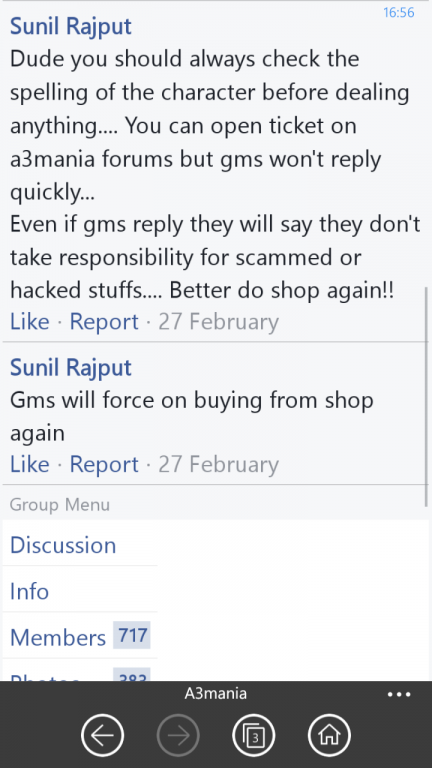Like the 'Gms will force' comment

point(29,464)
